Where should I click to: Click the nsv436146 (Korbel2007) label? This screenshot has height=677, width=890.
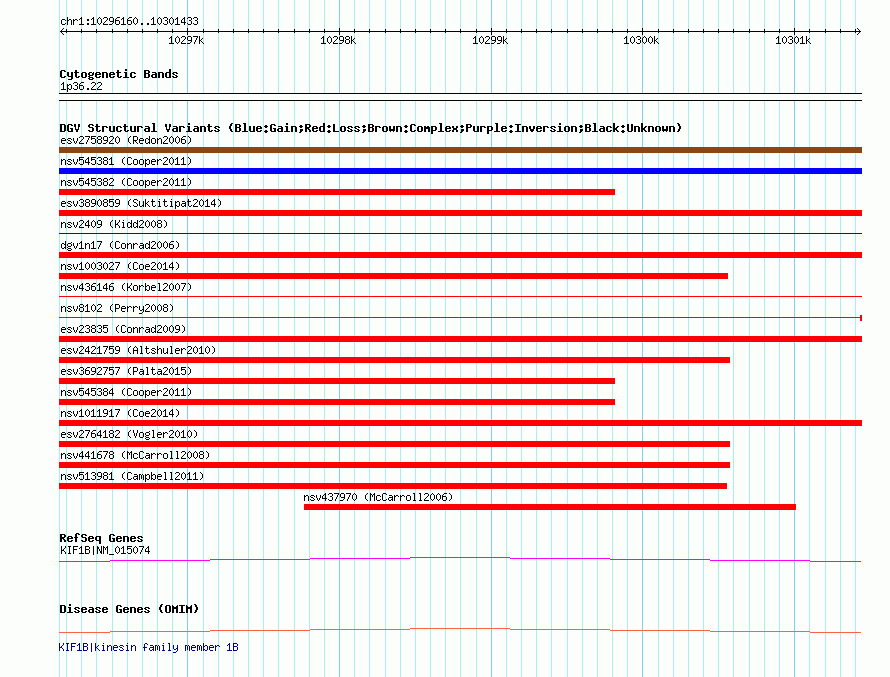(126, 287)
